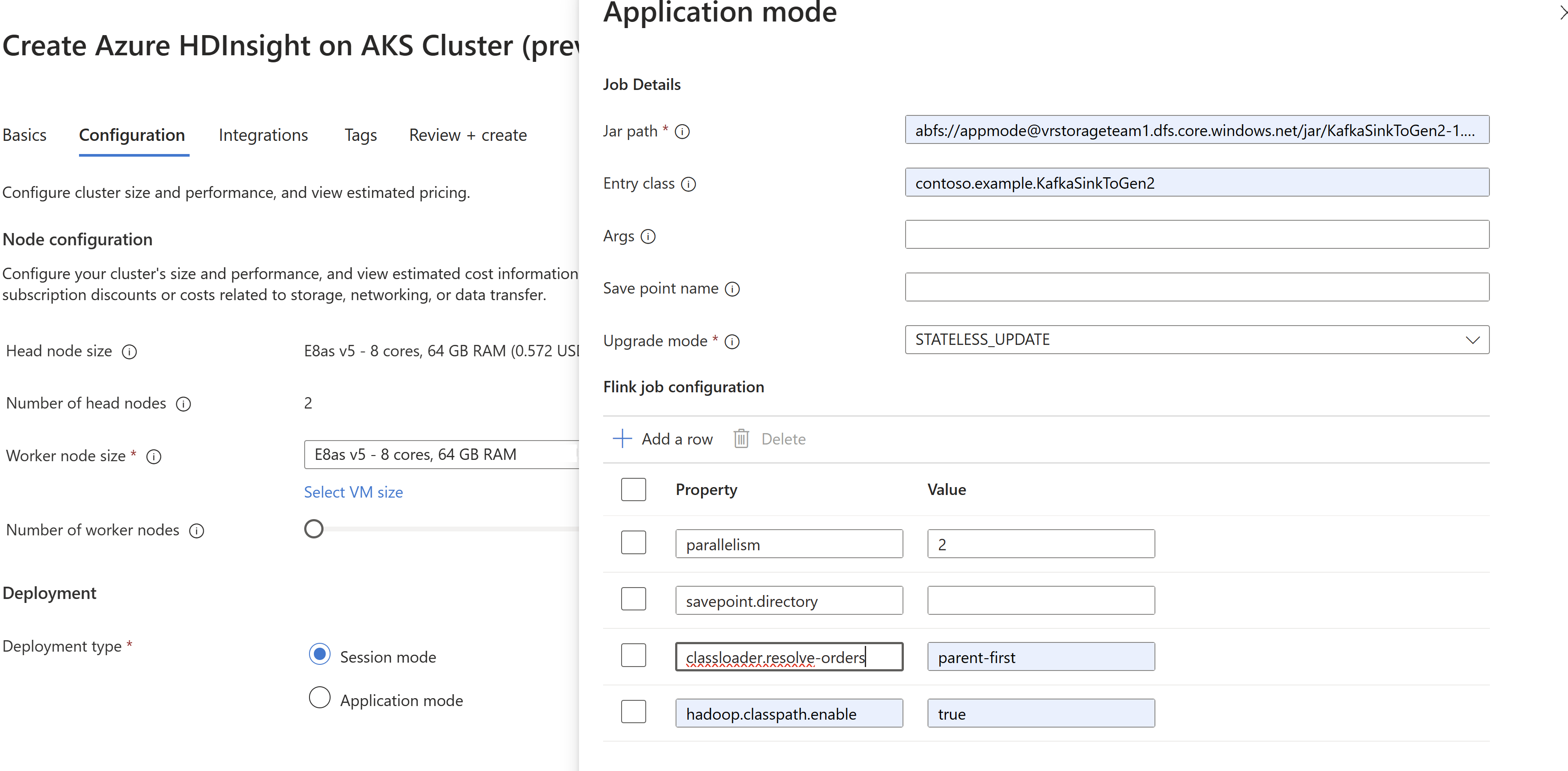The height and width of the screenshot is (771, 1568).
Task: Open the Upgrade mode STATELESS_UPDATE dropdown
Action: (1196, 340)
